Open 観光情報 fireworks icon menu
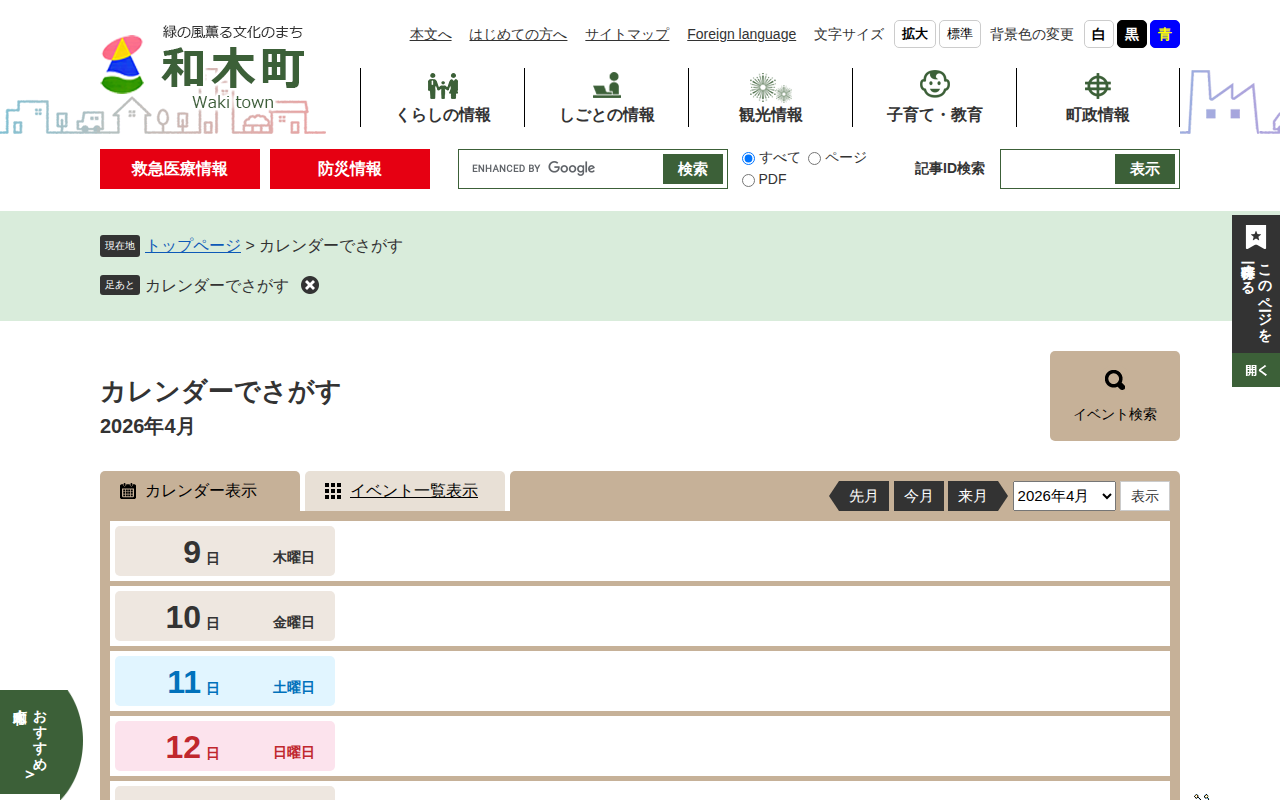 click(770, 87)
